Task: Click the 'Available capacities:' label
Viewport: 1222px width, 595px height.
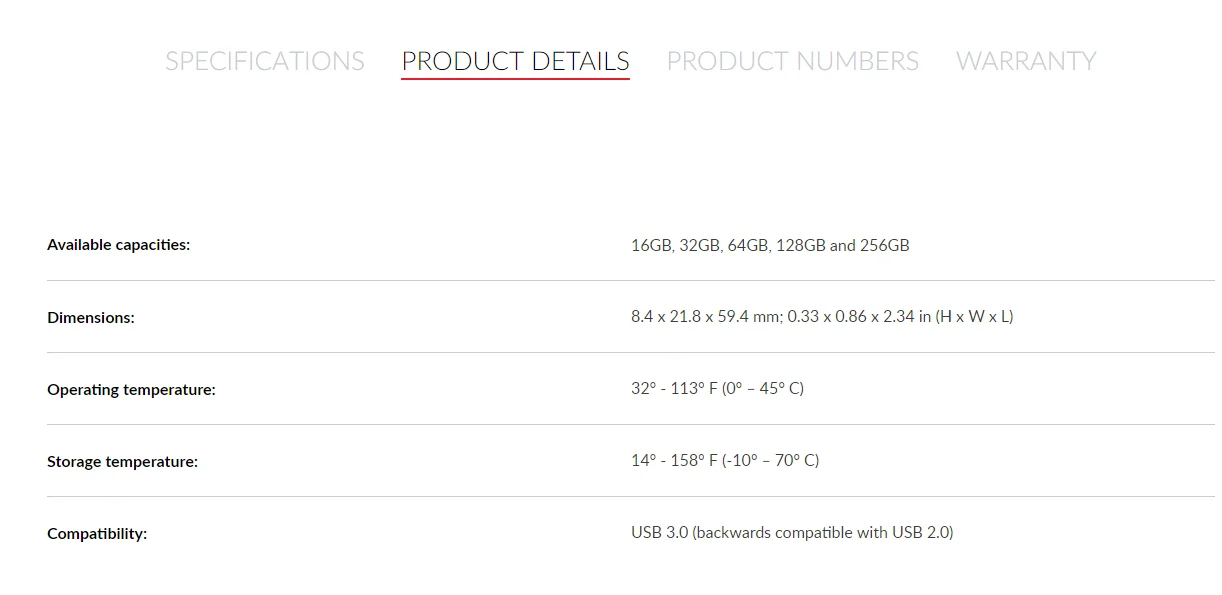Action: pyautogui.click(x=118, y=245)
